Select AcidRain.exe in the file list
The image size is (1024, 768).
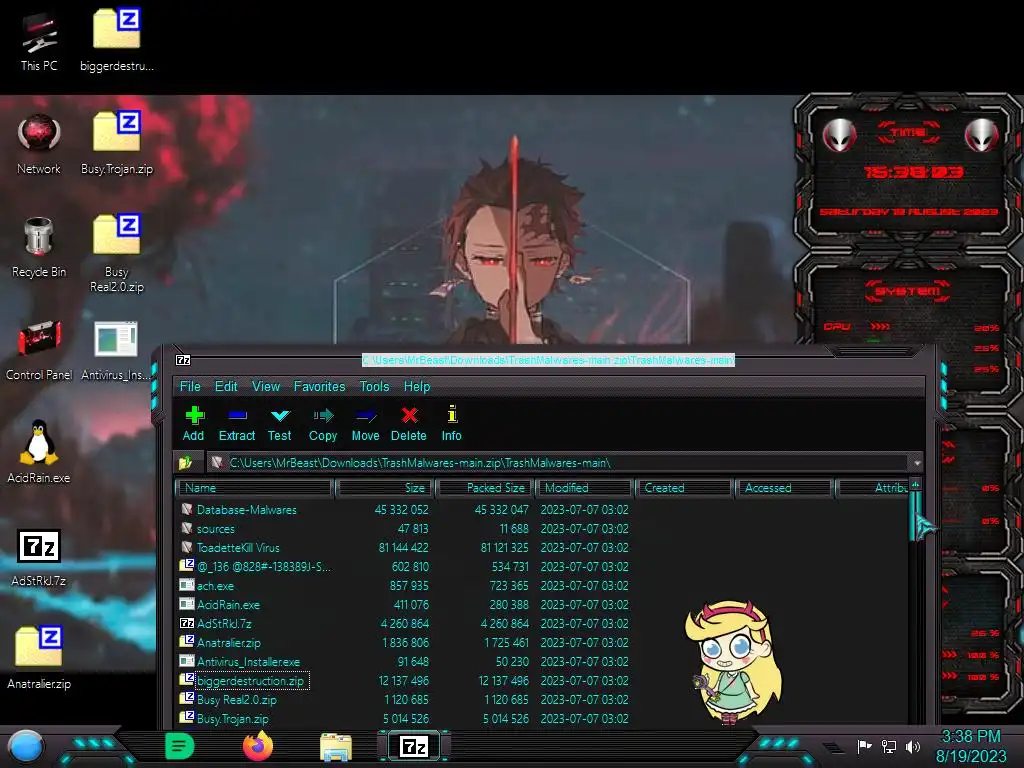tap(542, 605)
